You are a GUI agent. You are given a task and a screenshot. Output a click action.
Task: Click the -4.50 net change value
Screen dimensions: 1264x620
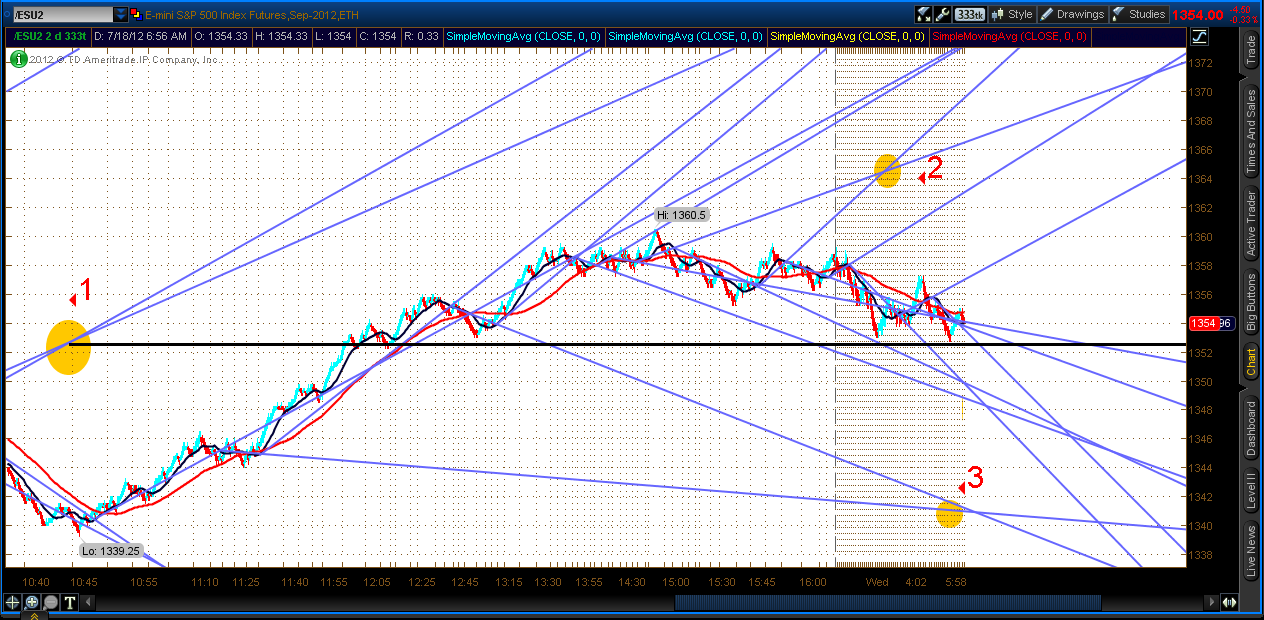coord(1242,10)
